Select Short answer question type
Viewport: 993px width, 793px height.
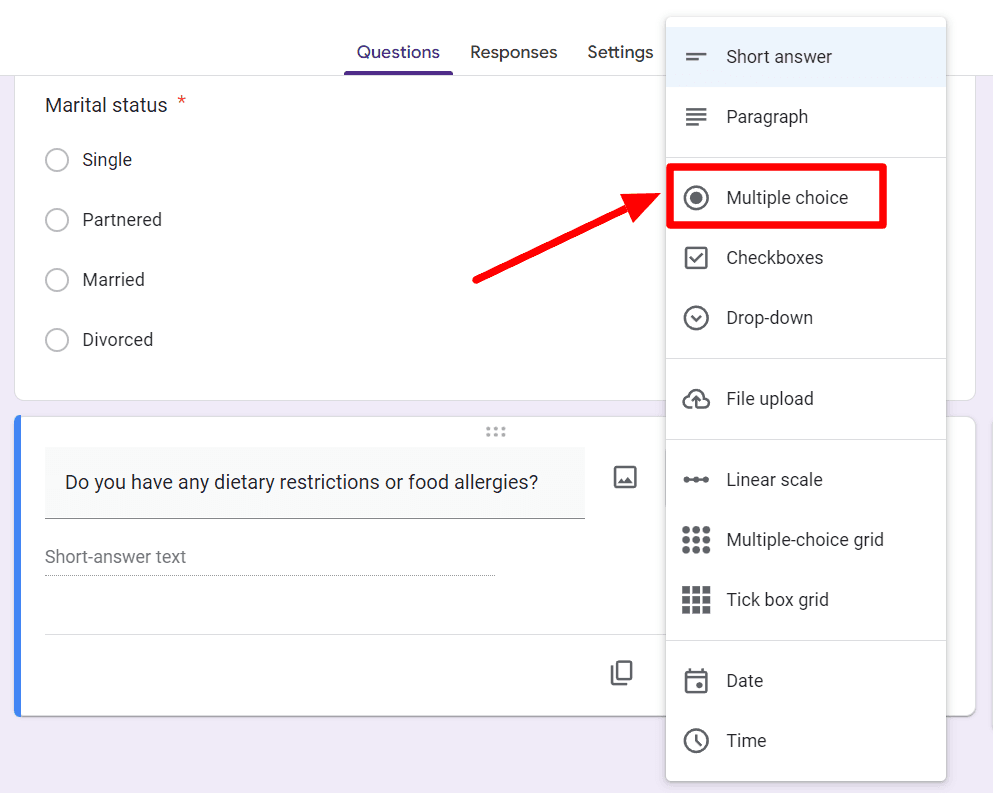806,57
